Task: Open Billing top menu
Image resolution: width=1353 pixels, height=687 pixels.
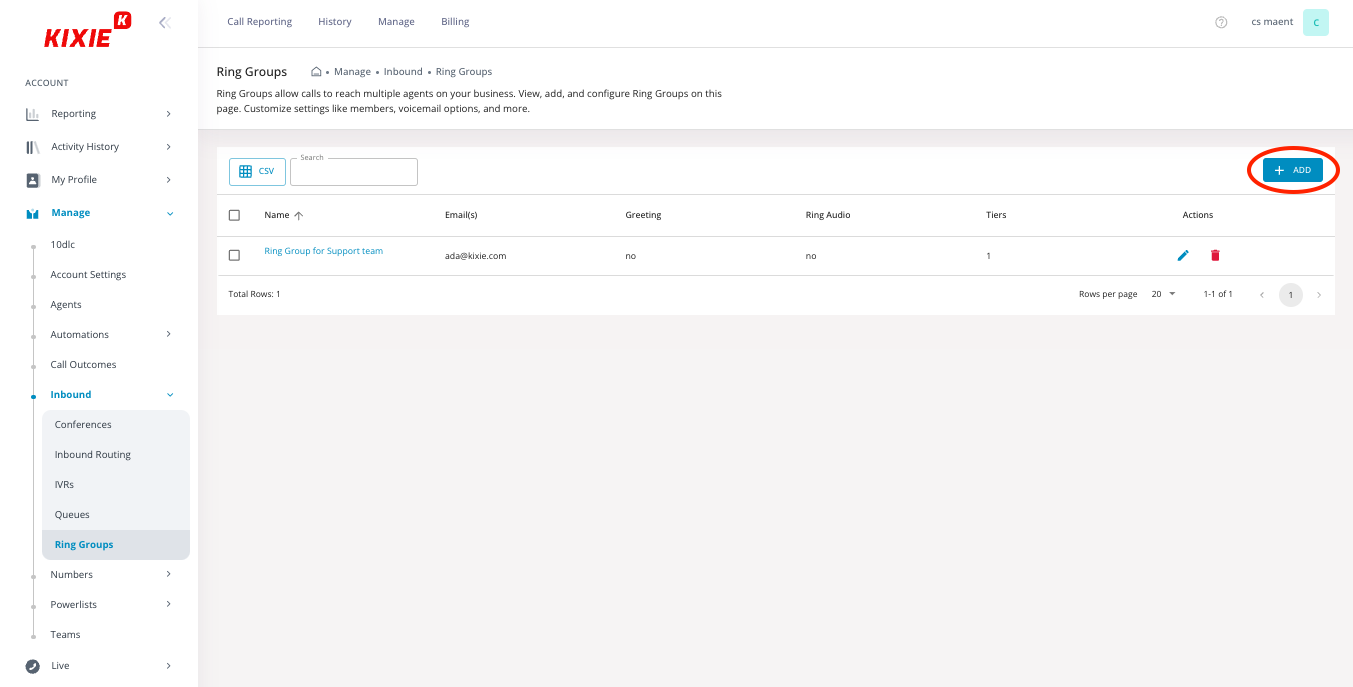Action: click(455, 22)
